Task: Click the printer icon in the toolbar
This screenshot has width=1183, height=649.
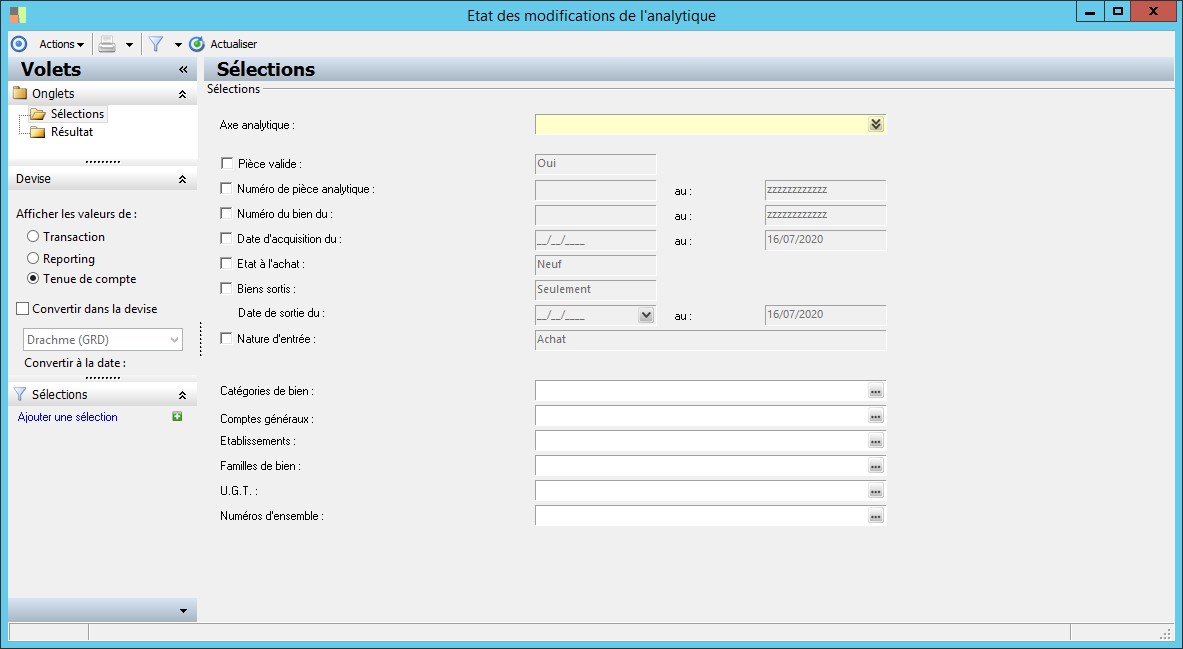Action: pyautogui.click(x=107, y=44)
